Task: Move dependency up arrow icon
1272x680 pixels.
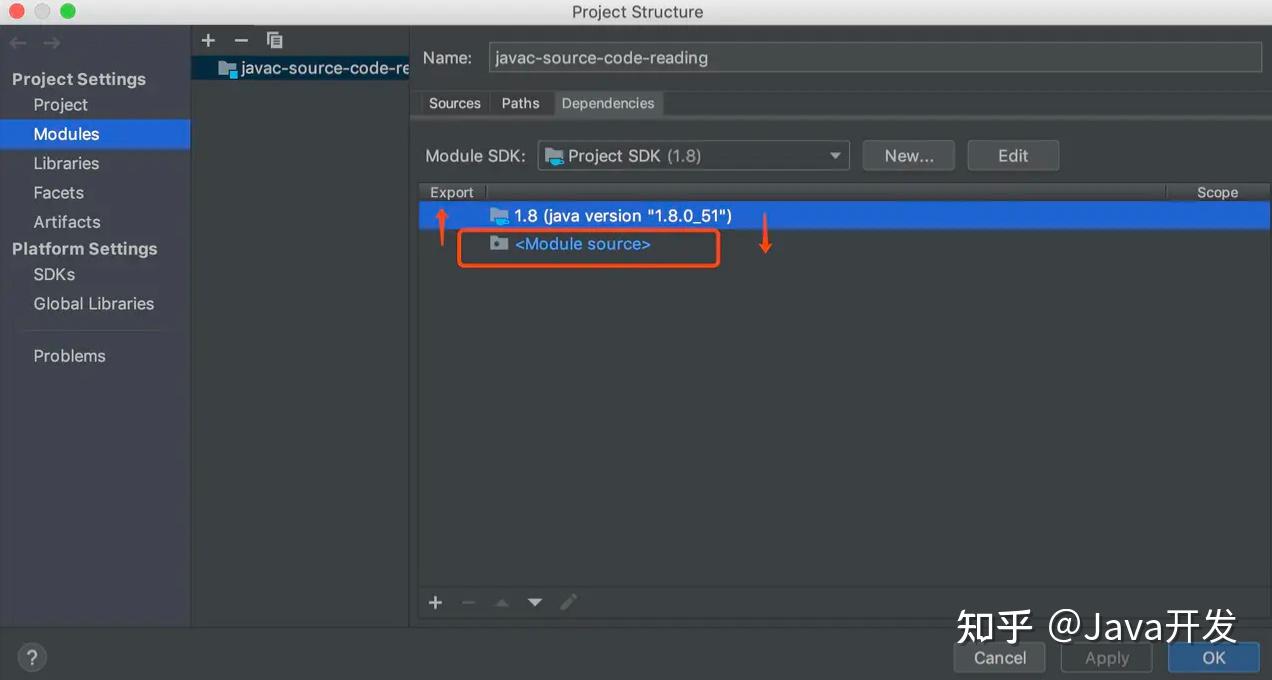Action: tap(502, 602)
